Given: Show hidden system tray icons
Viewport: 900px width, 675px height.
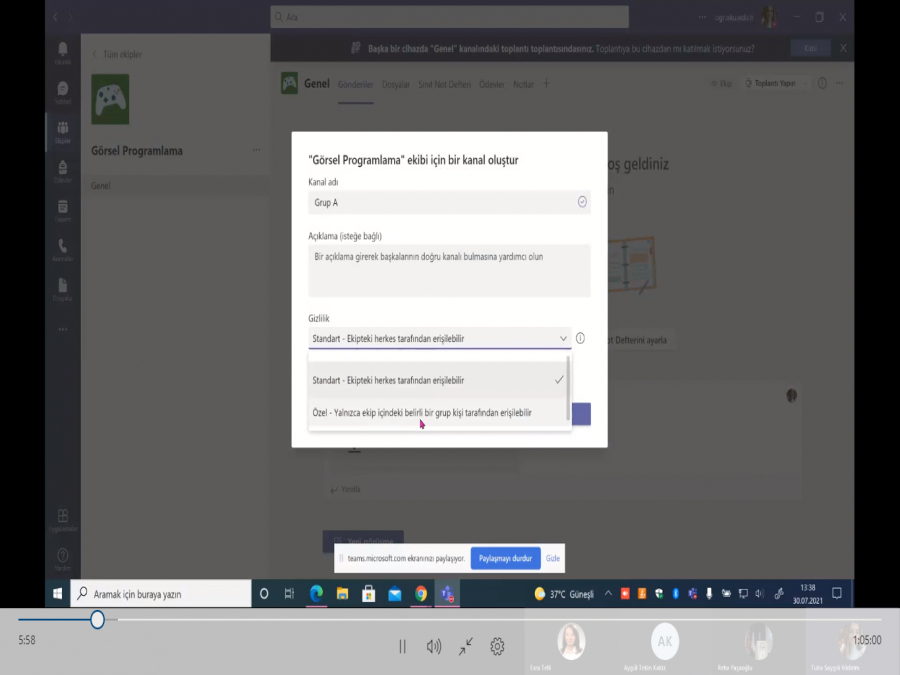Looking at the screenshot, I should [608, 593].
